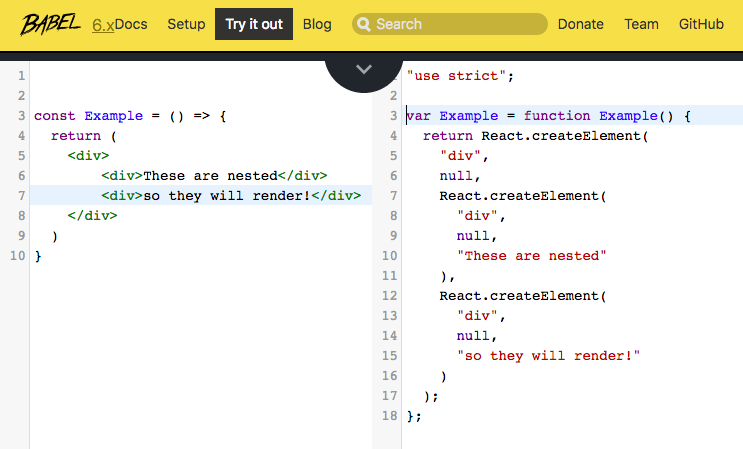Open the Blog link
This screenshot has width=743, height=449.
[317, 24]
